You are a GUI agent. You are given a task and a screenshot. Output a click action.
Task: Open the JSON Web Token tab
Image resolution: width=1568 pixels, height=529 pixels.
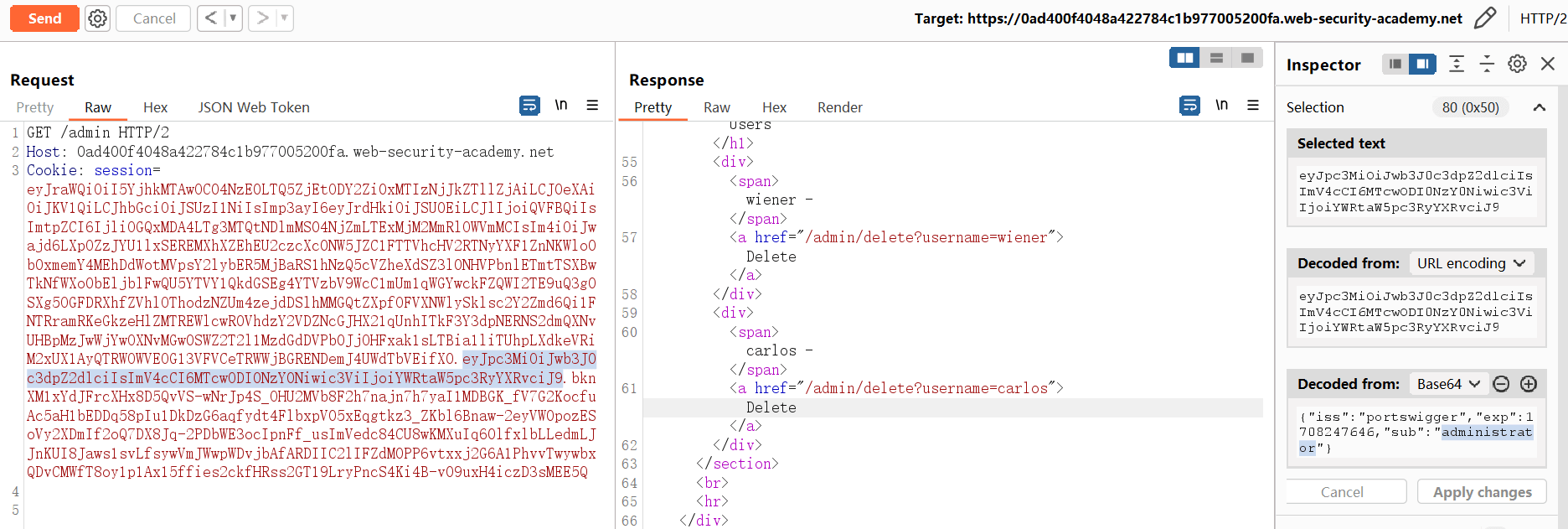[x=254, y=107]
